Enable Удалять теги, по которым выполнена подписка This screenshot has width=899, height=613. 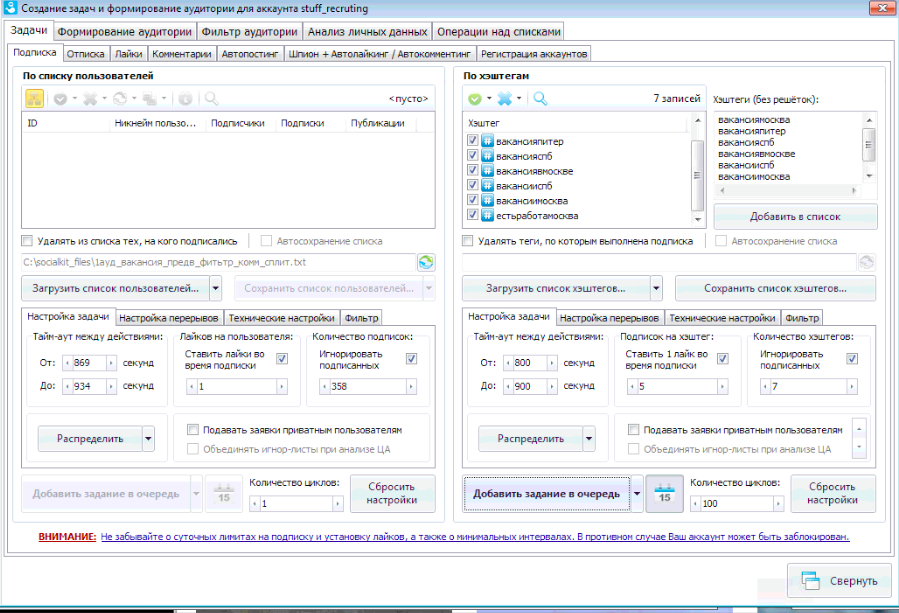pyautogui.click(x=468, y=241)
